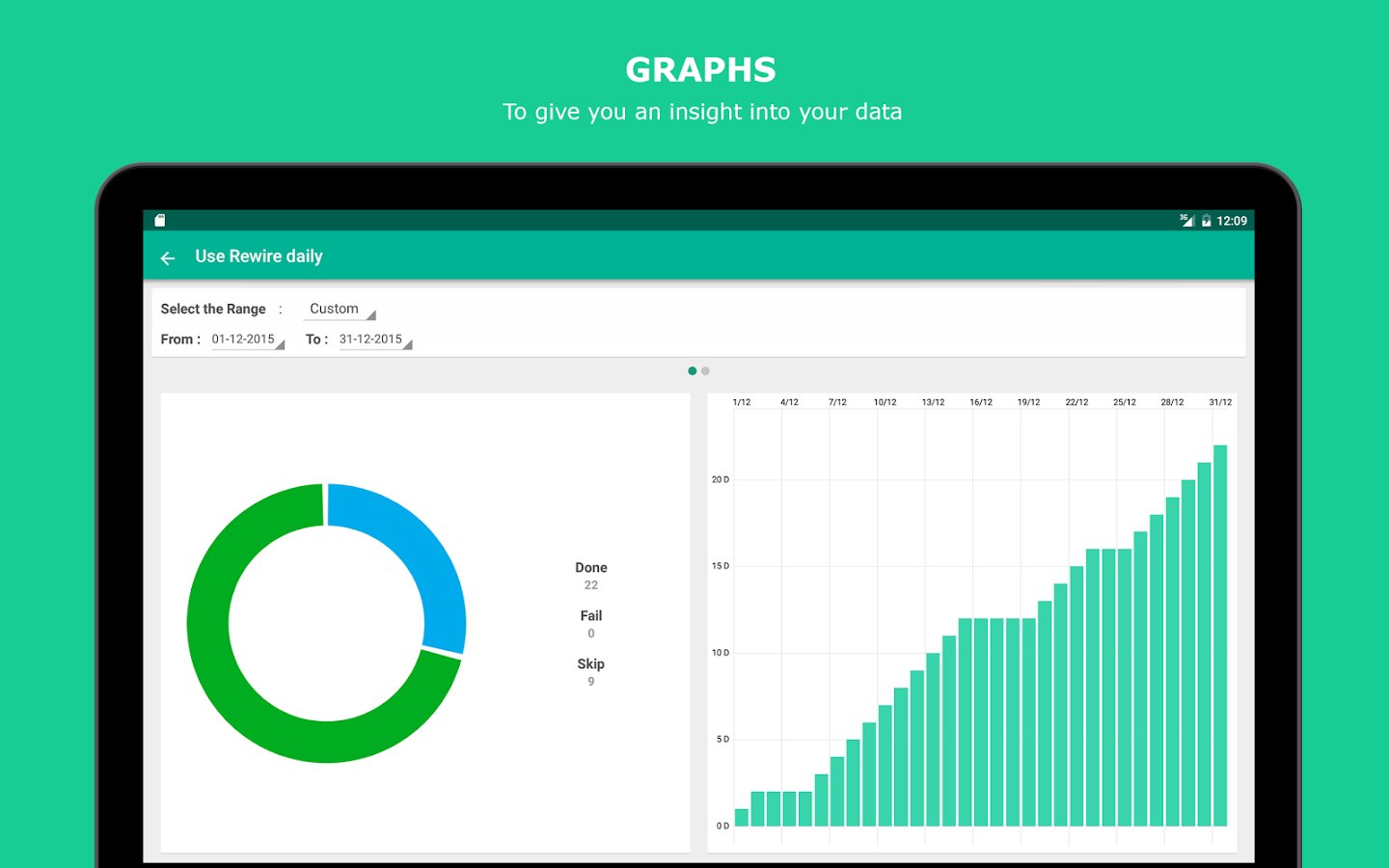Tap the Done legend entry

(590, 576)
